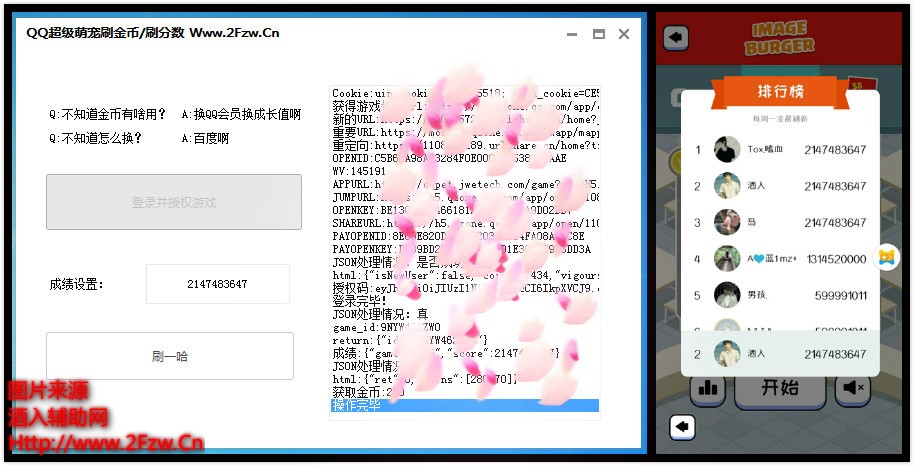Click the bottom-left back arrow in the game
The image size is (915, 466).
pyautogui.click(x=682, y=426)
